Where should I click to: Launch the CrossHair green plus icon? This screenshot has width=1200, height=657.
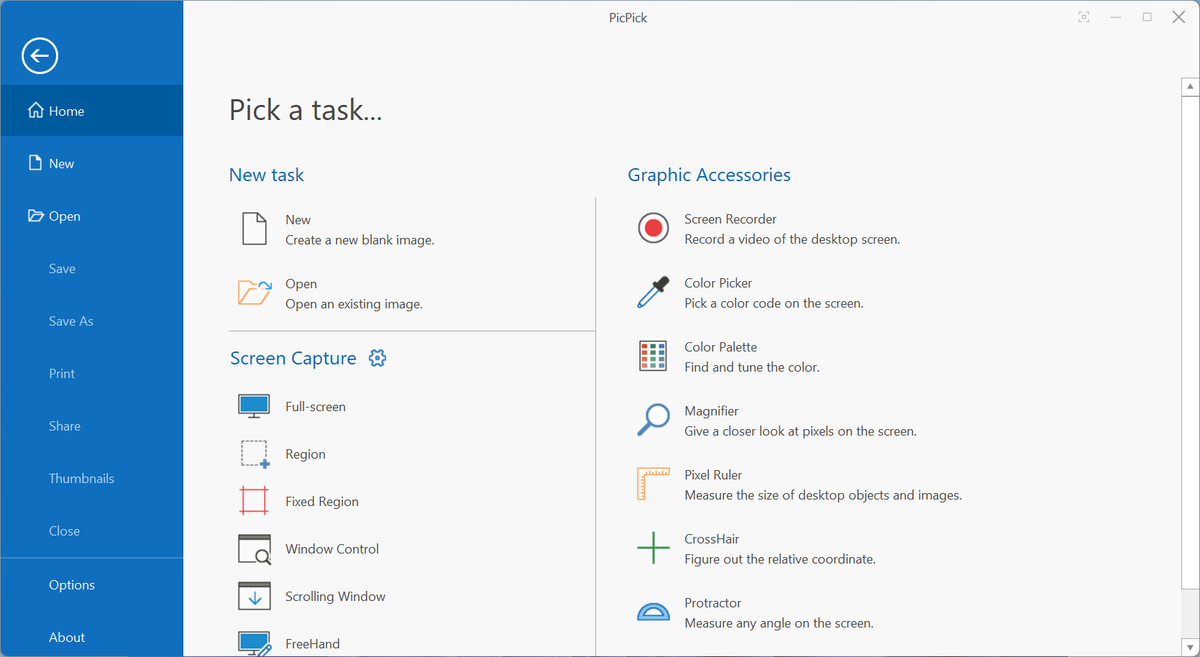[x=653, y=548]
